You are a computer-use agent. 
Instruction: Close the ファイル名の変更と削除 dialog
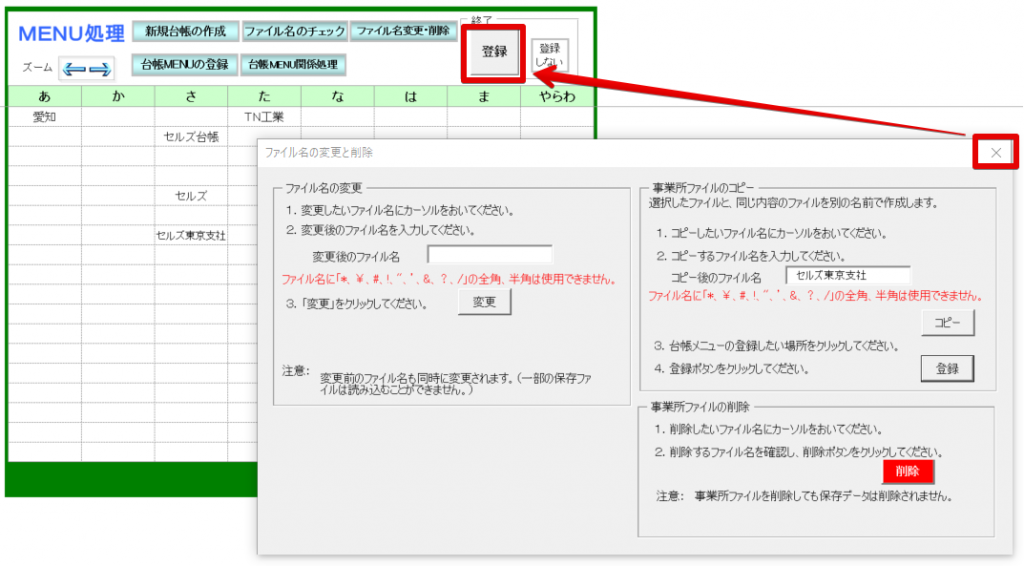995,153
